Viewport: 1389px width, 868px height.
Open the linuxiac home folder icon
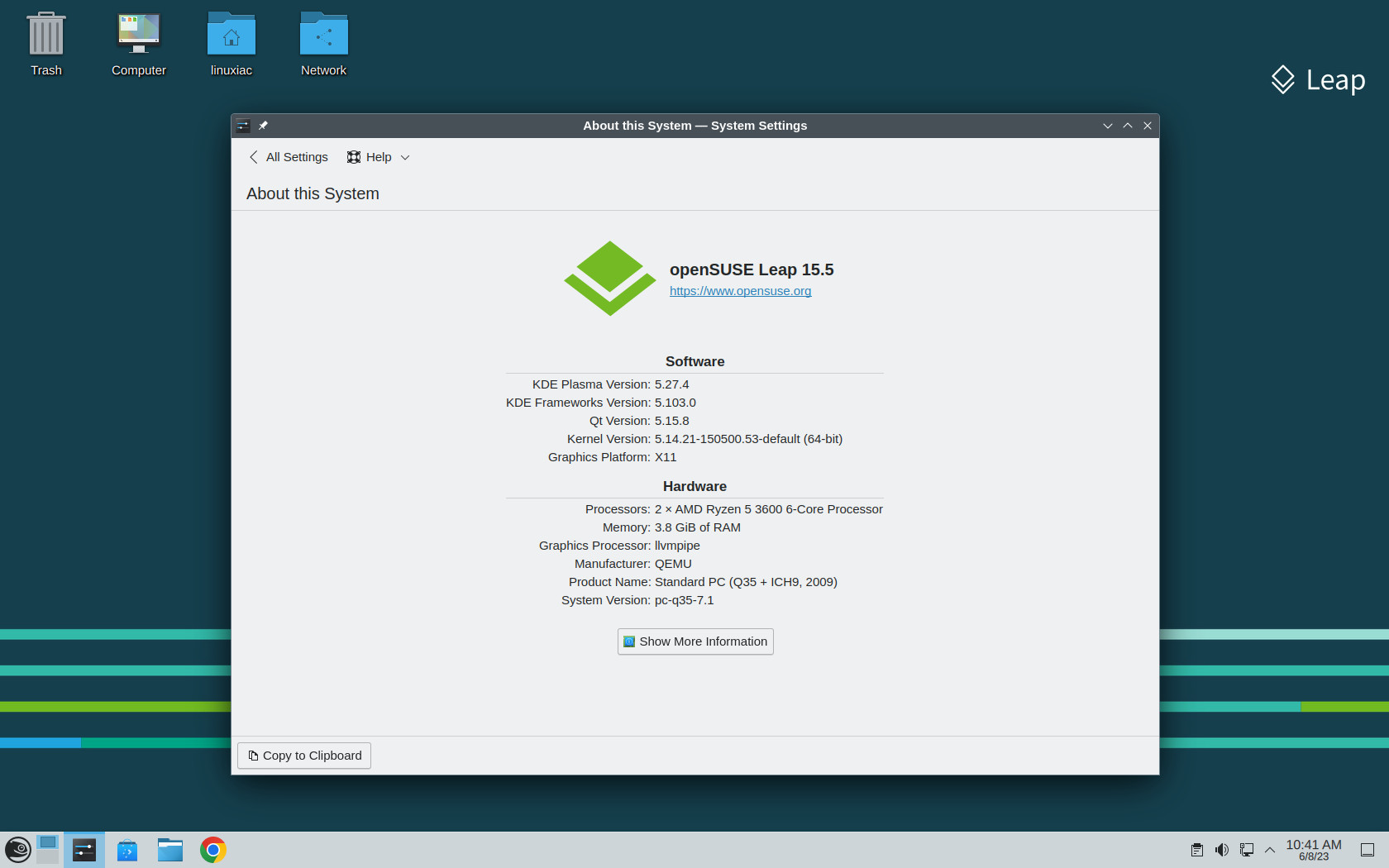coord(231,45)
